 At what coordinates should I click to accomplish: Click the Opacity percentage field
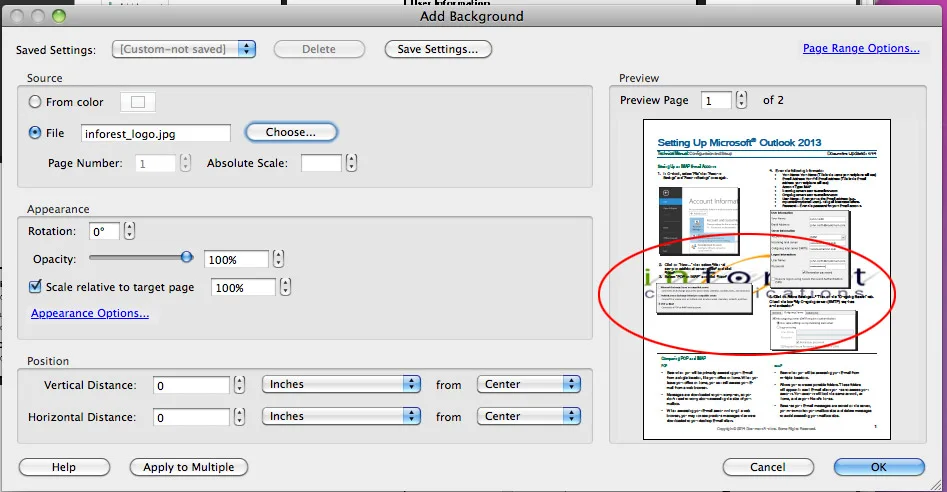pyautogui.click(x=236, y=260)
